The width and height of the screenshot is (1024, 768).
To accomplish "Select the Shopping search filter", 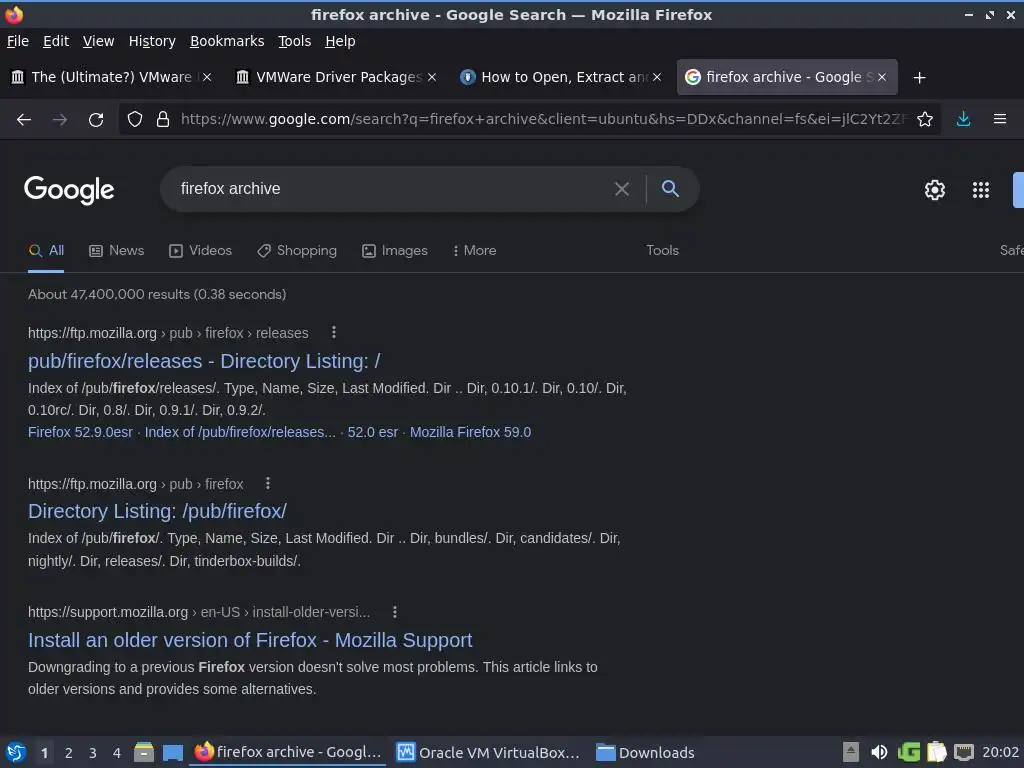I will point(296,251).
